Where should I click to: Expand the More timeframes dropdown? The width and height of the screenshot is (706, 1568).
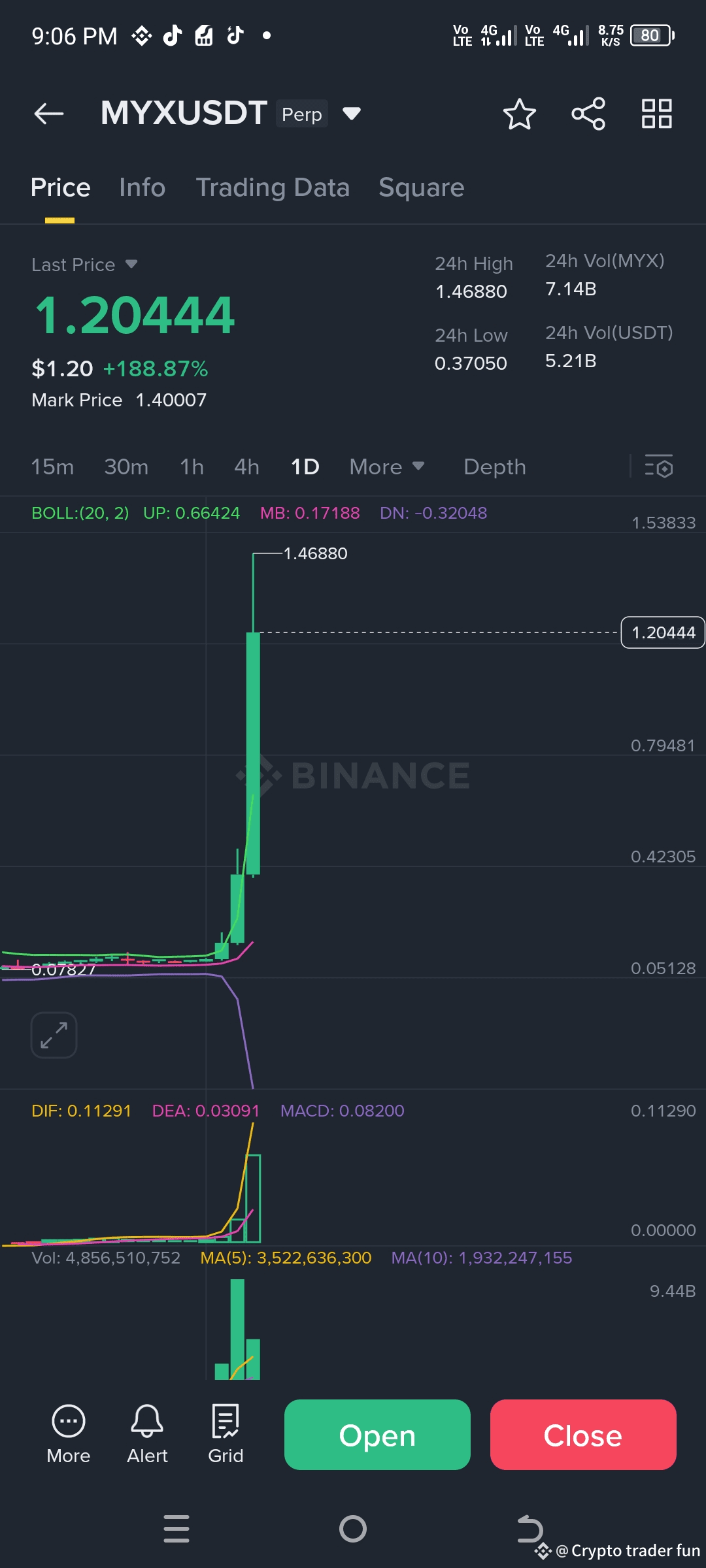coord(387,466)
